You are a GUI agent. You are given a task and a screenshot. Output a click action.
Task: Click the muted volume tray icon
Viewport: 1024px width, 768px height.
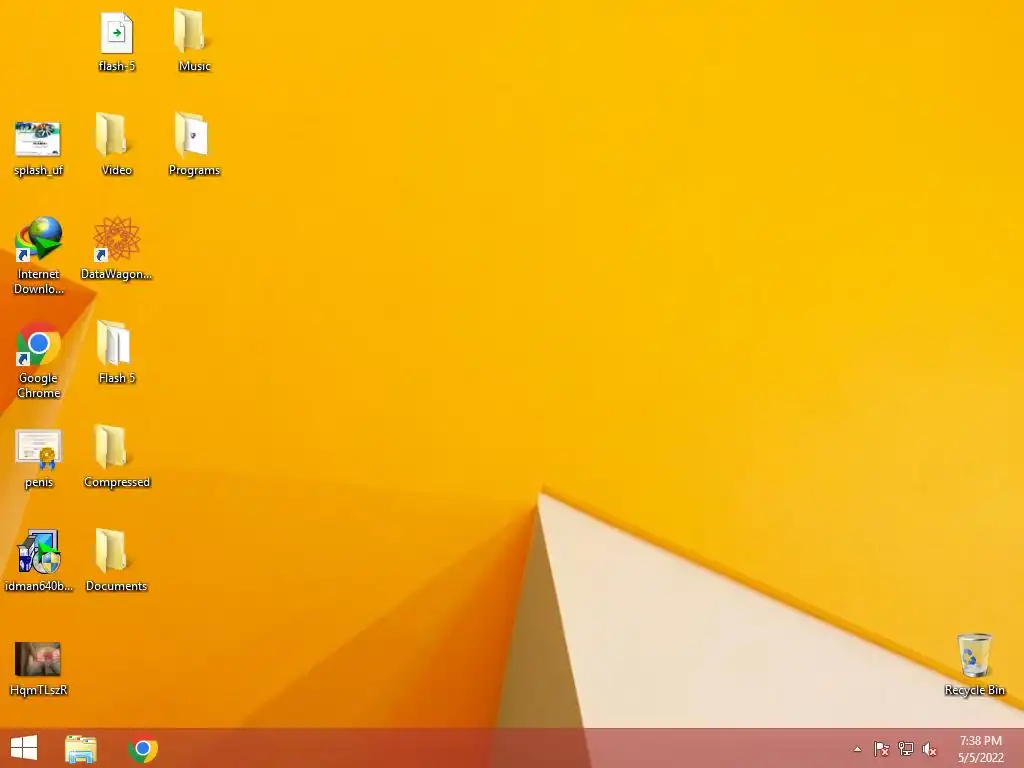tap(929, 749)
